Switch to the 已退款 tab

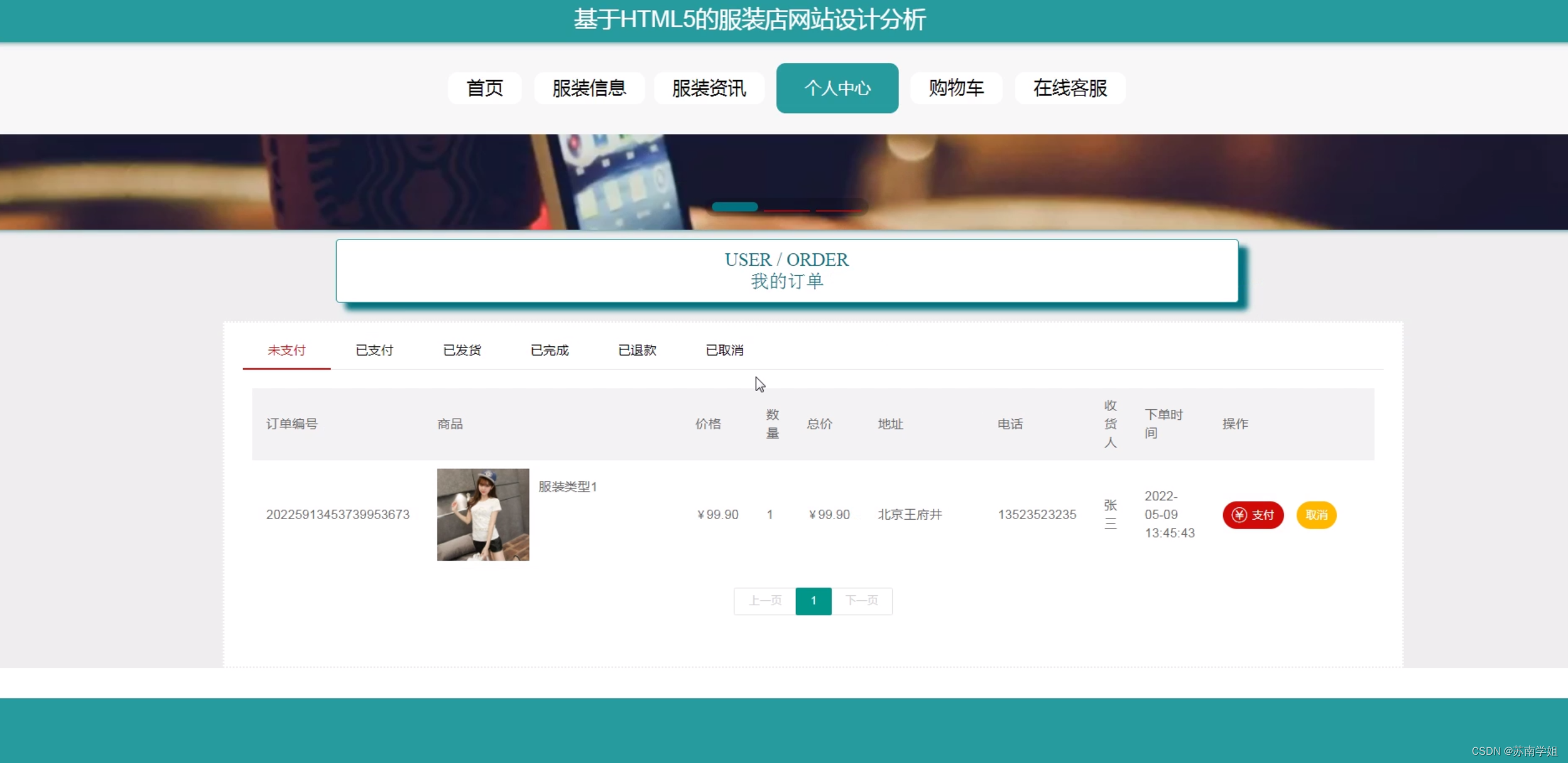point(637,350)
